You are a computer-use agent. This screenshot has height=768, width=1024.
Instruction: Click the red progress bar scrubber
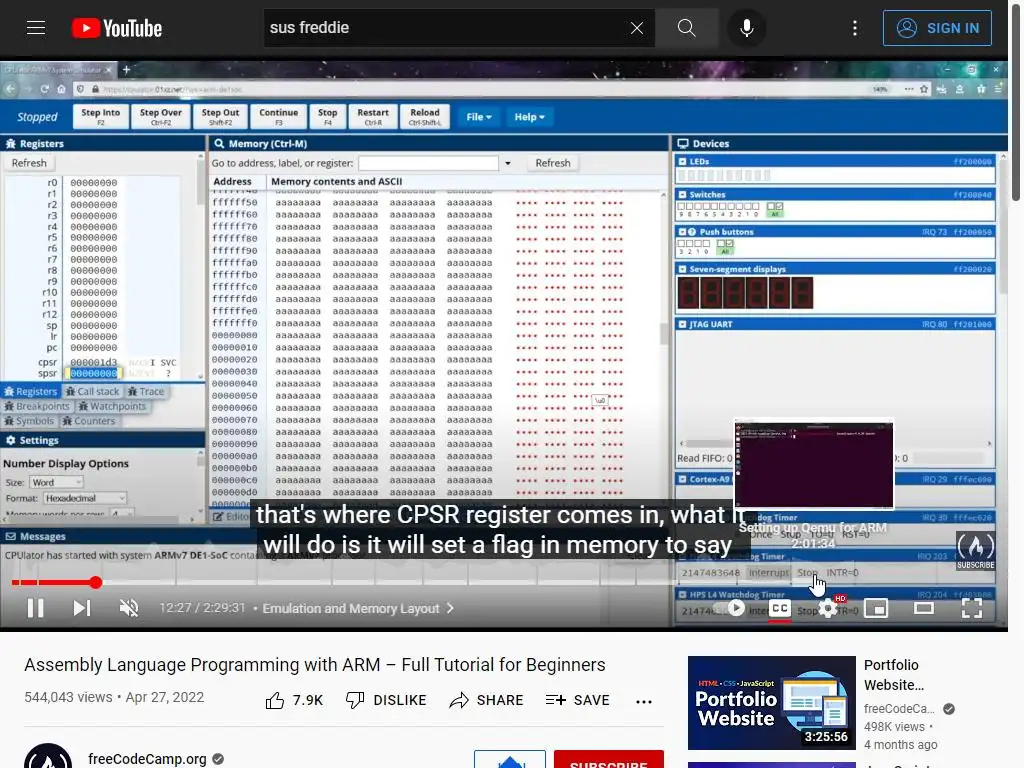tap(95, 583)
